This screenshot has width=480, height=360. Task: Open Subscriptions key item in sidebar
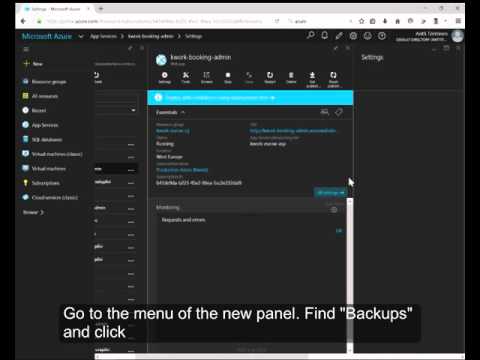pyautogui.click(x=41, y=183)
